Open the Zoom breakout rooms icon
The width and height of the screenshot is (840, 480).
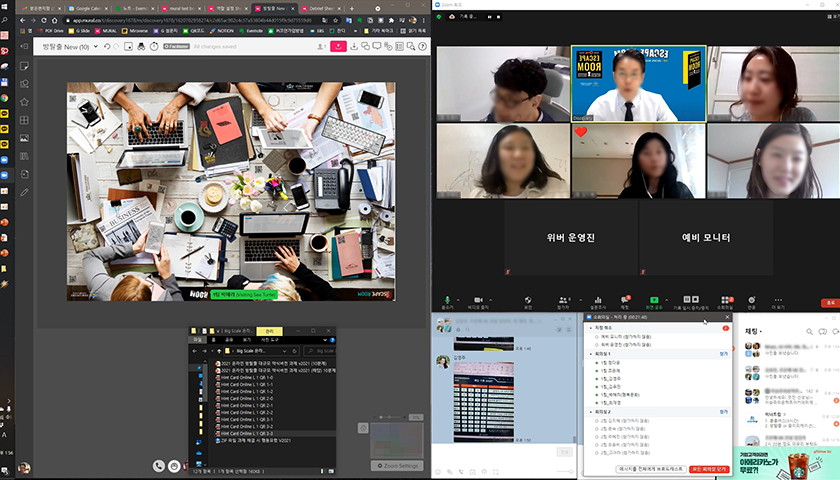[725, 300]
